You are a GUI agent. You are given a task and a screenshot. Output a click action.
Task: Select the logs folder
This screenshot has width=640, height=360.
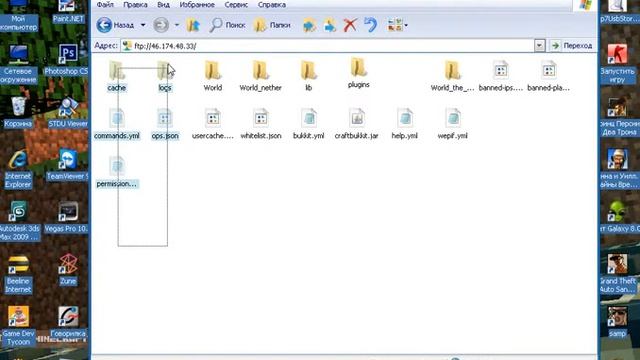[x=165, y=76]
